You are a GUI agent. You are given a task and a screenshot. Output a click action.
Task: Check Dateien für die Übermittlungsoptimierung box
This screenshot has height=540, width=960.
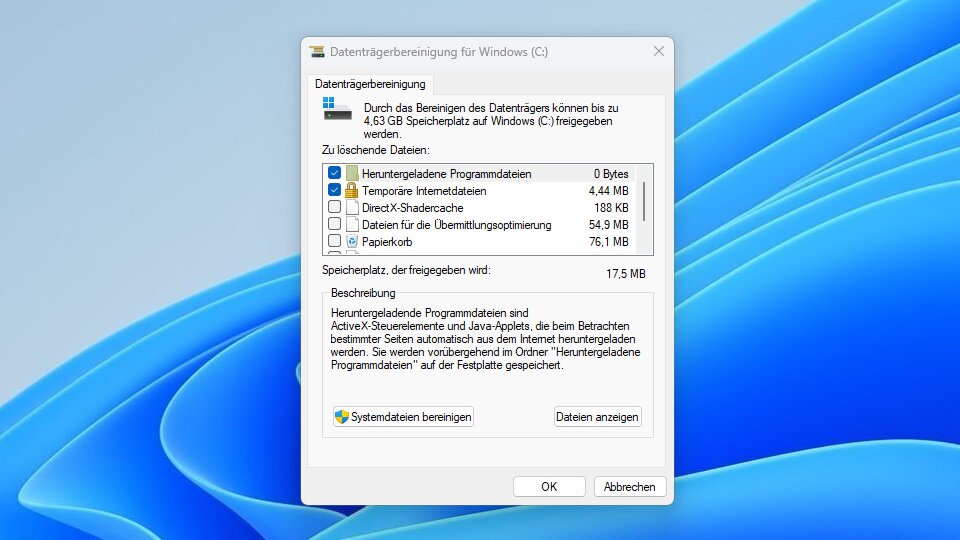click(x=334, y=224)
